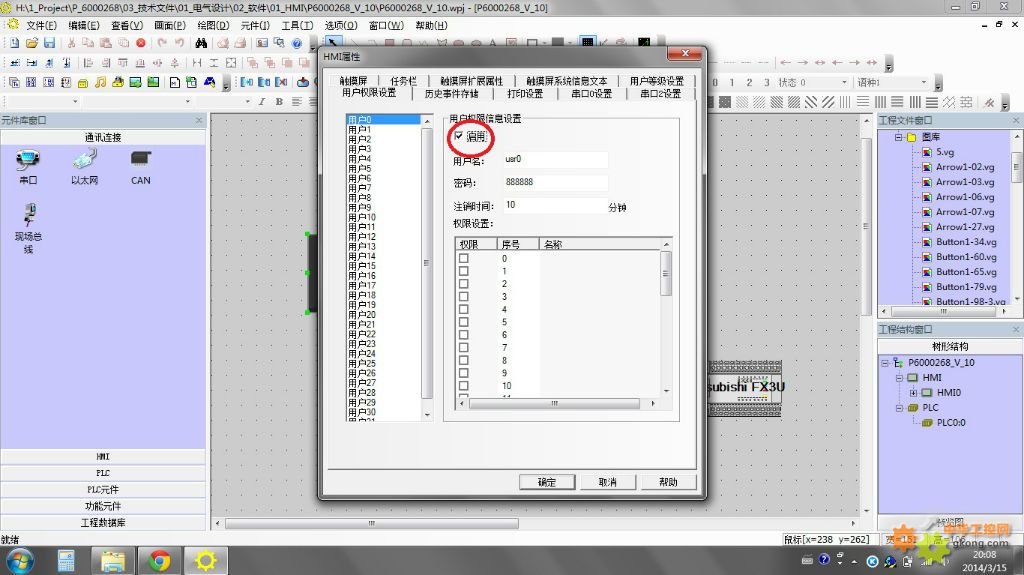Screen dimensions: 1024x575
Task: Collapse the HMI tree node
Action: (899, 378)
